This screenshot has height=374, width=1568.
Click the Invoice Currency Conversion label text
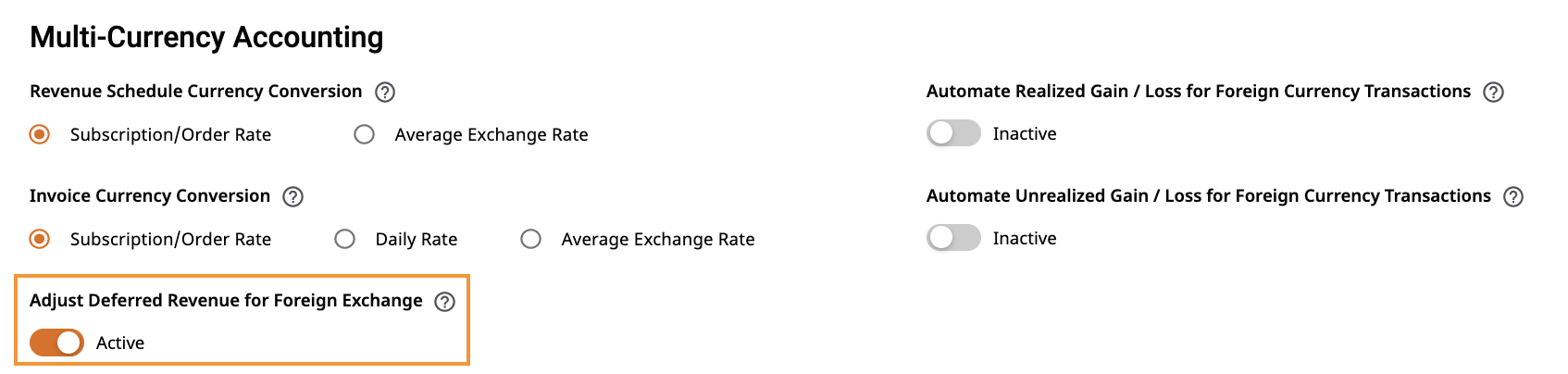point(150,195)
